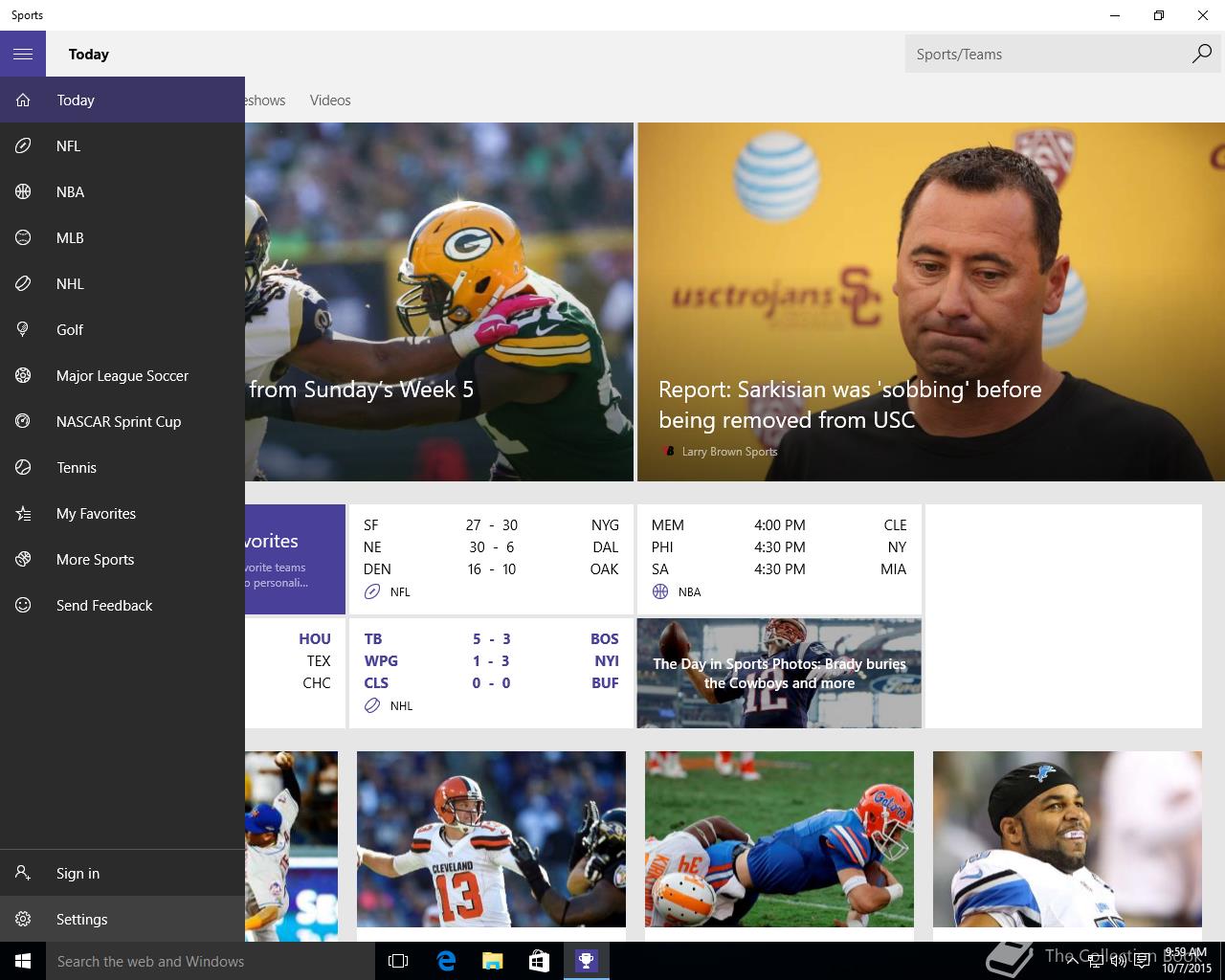This screenshot has height=980, width=1225.
Task: Click the More Sports icon
Action: coord(23,559)
